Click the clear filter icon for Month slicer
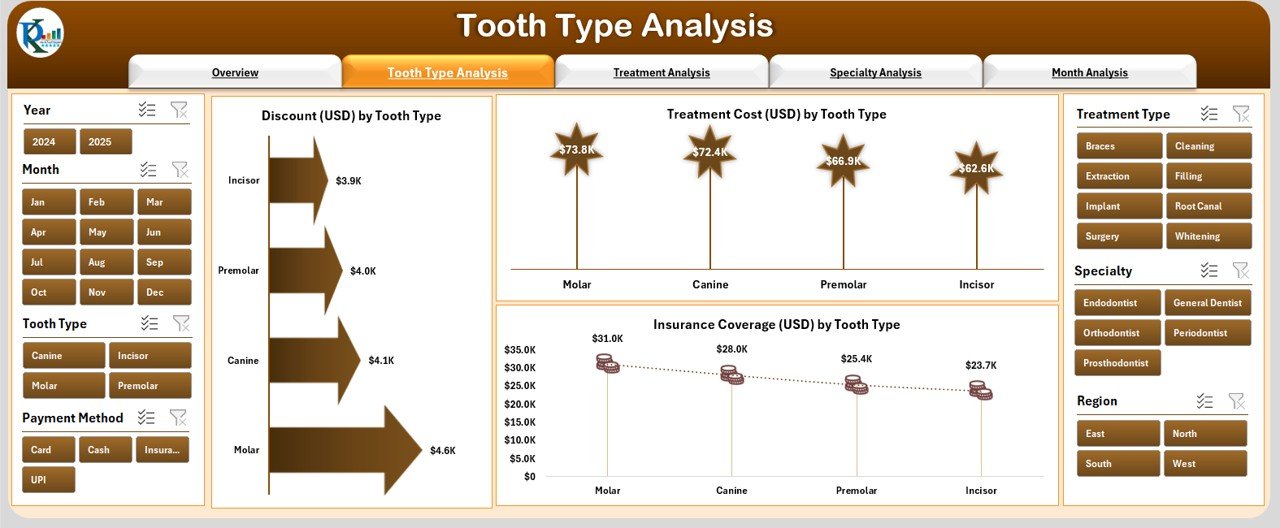The width and height of the screenshot is (1280, 528). (180, 170)
